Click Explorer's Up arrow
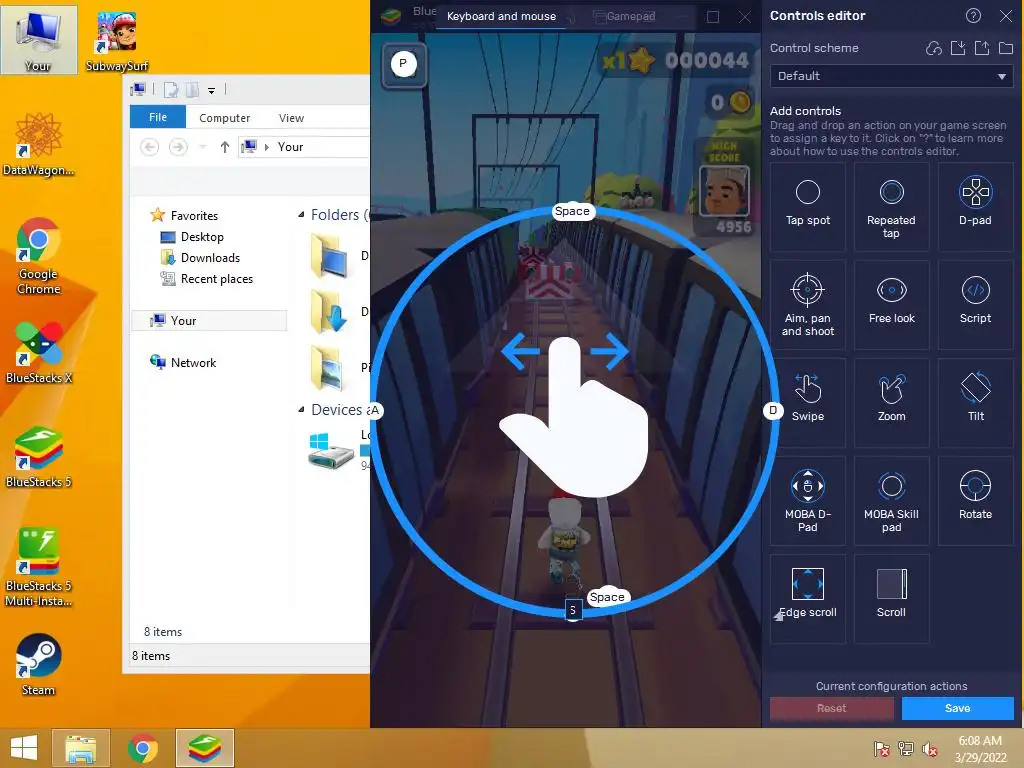Image resolution: width=1024 pixels, height=768 pixels. pos(225,147)
